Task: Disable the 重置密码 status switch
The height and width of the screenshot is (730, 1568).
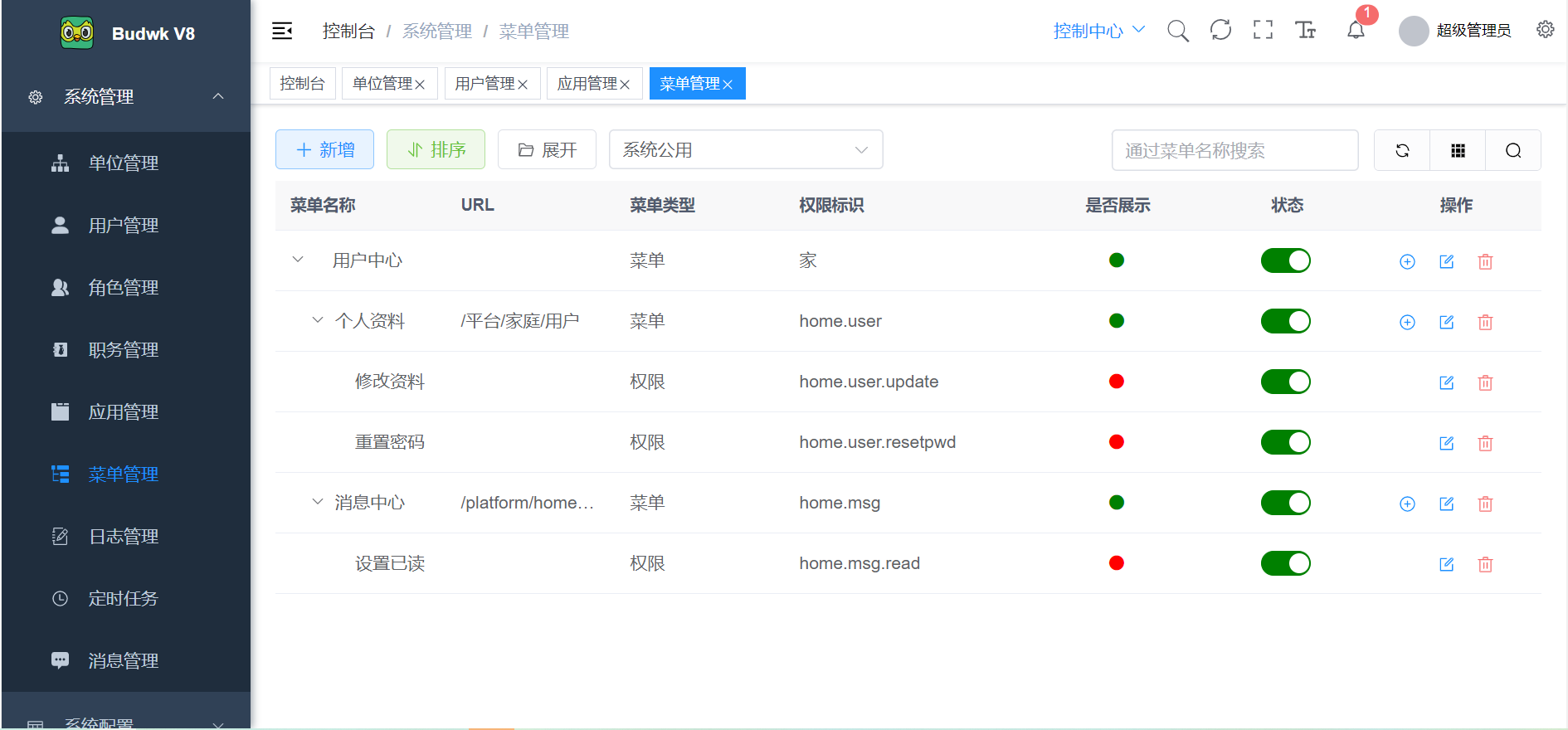Action: click(x=1285, y=442)
